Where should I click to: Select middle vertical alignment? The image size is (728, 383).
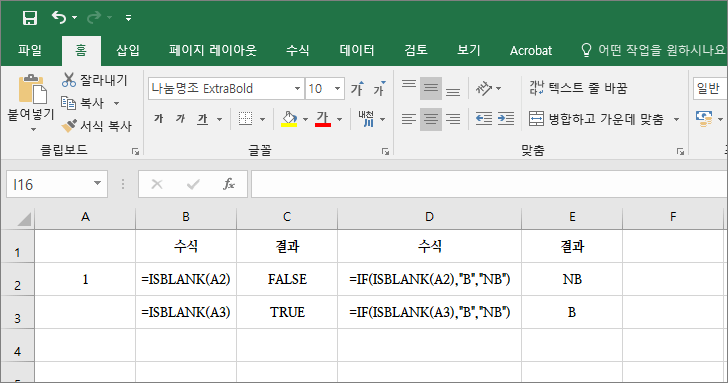(431, 88)
